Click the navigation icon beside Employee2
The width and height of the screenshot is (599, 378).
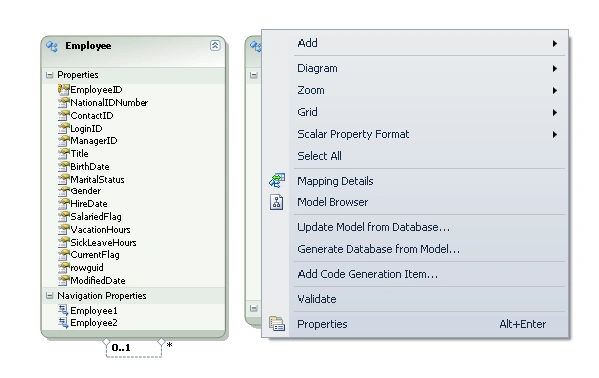63,323
